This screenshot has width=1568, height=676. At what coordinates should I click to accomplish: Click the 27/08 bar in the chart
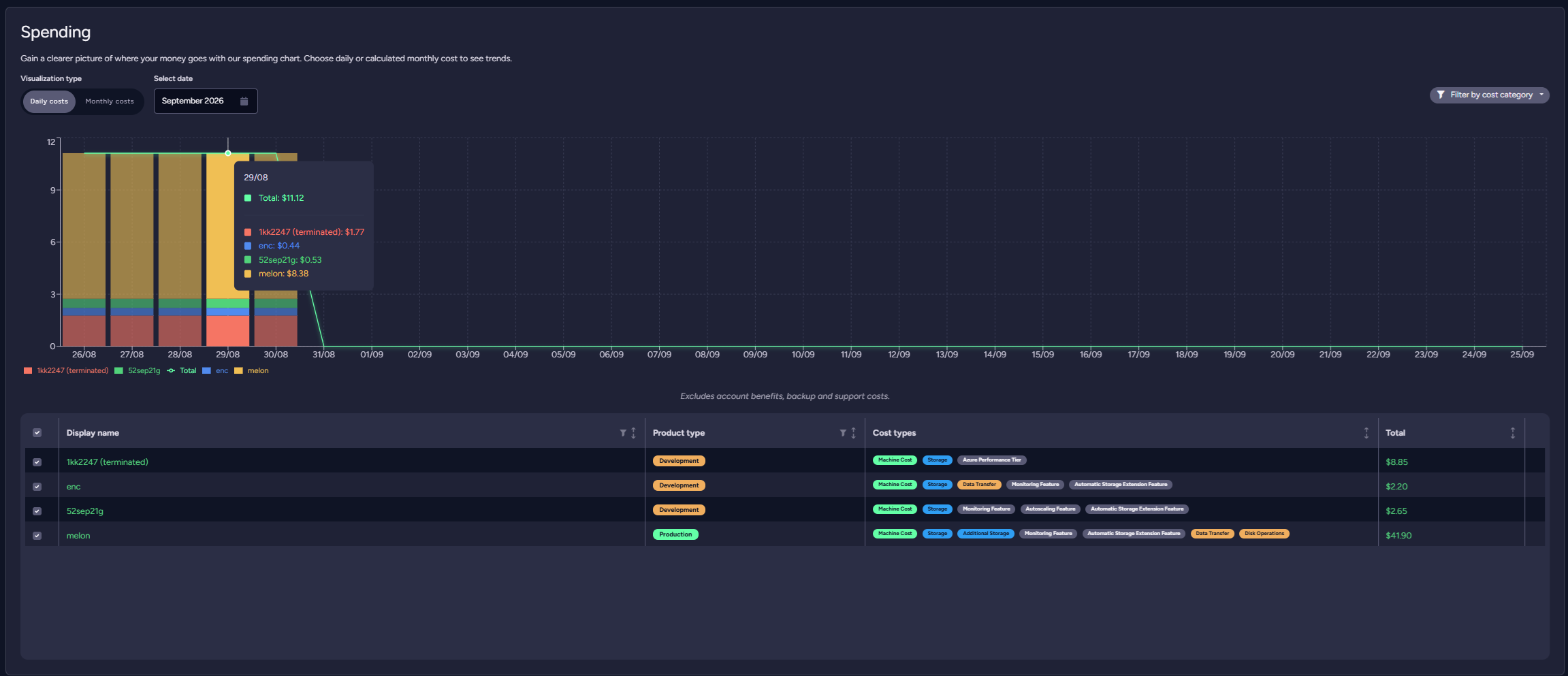coord(132,249)
